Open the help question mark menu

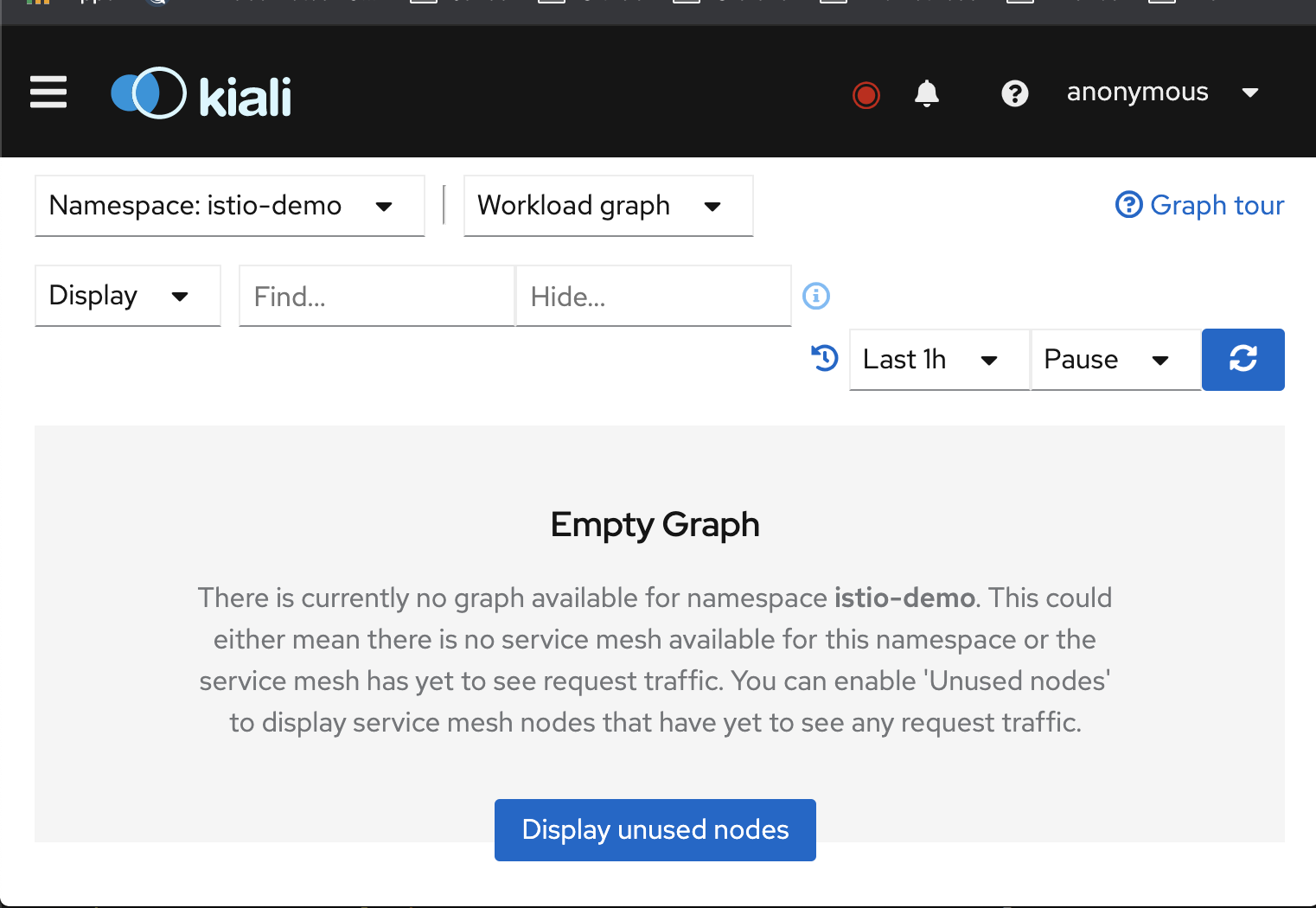(x=1015, y=93)
